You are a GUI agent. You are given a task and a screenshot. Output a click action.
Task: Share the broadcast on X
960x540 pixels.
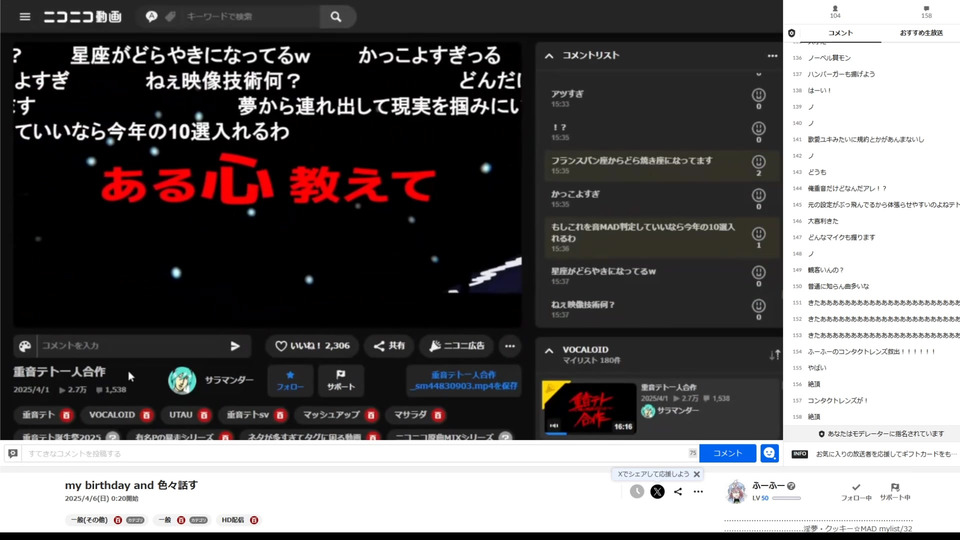click(x=658, y=492)
